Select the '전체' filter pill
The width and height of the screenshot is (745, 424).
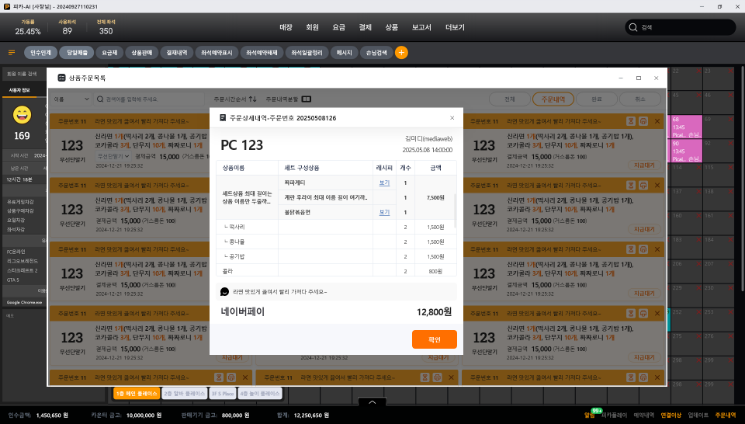(x=510, y=99)
